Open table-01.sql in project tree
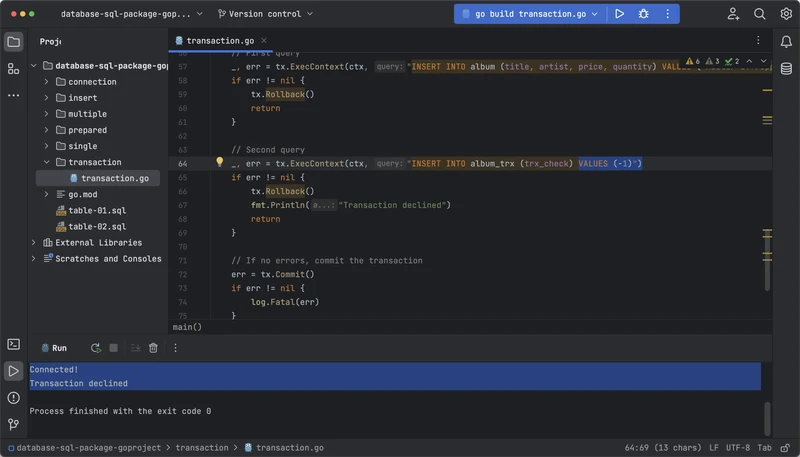The image size is (800, 457). click(97, 210)
